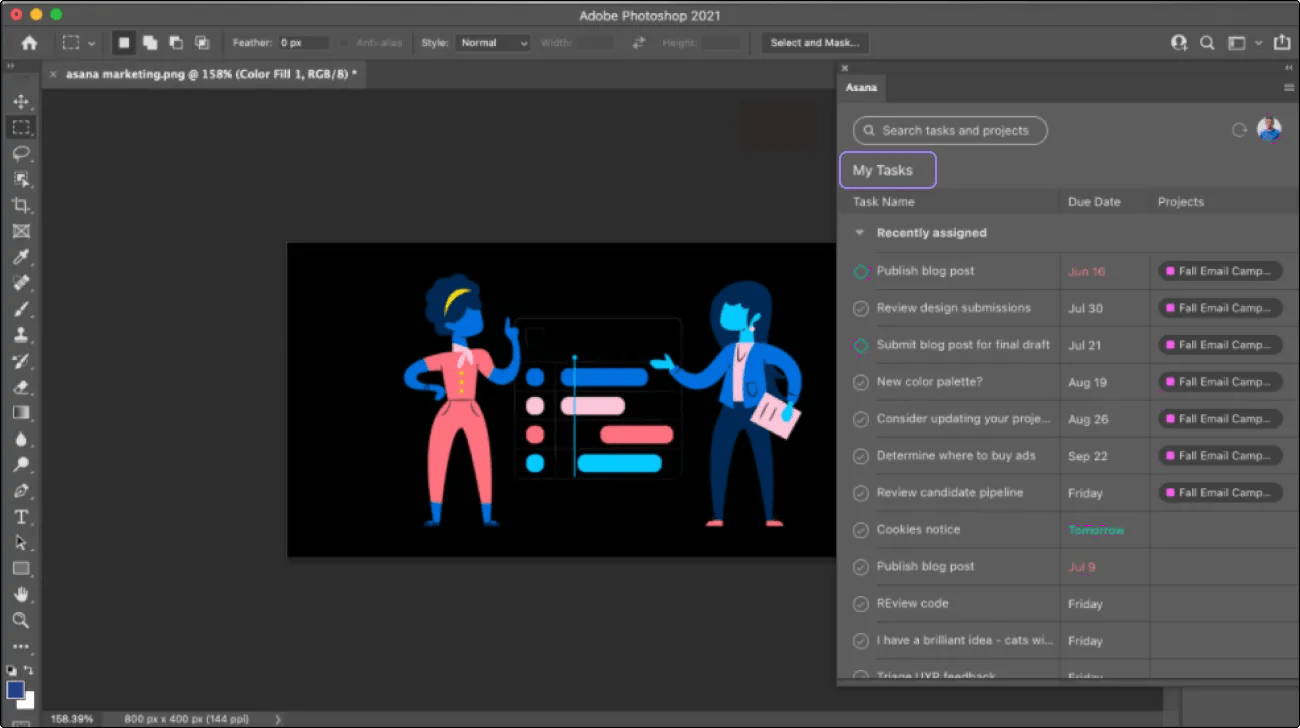Viewport: 1300px width, 728px height.
Task: Open My Tasks in Asana
Action: pyautogui.click(x=886, y=170)
